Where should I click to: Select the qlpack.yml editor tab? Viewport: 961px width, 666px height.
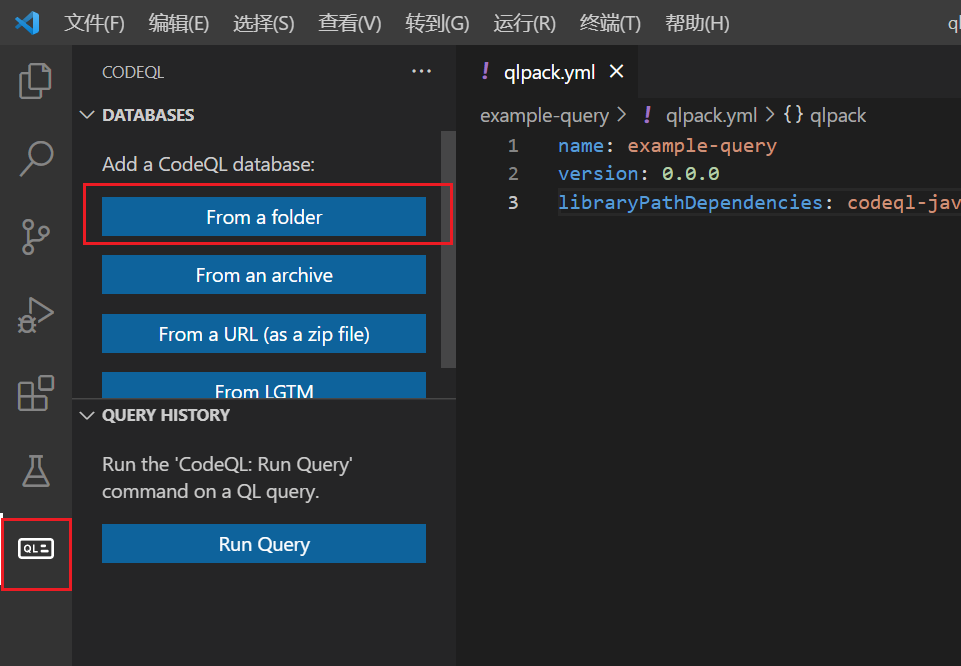click(x=549, y=72)
